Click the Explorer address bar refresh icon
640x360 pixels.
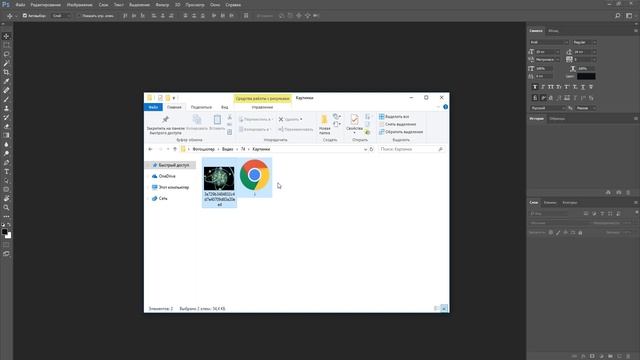(371, 149)
